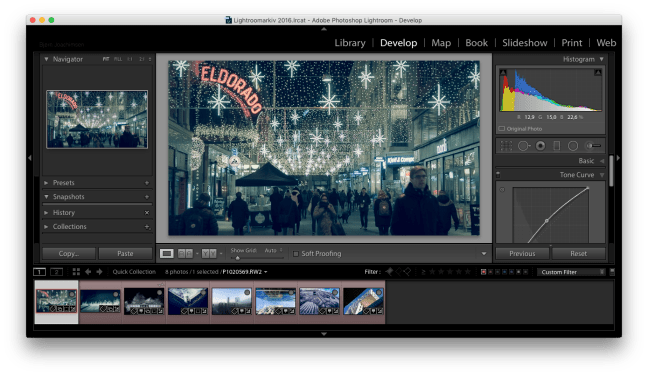Select last filmstrip thumbnail blue building
This screenshot has width=648, height=375.
coord(363,301)
